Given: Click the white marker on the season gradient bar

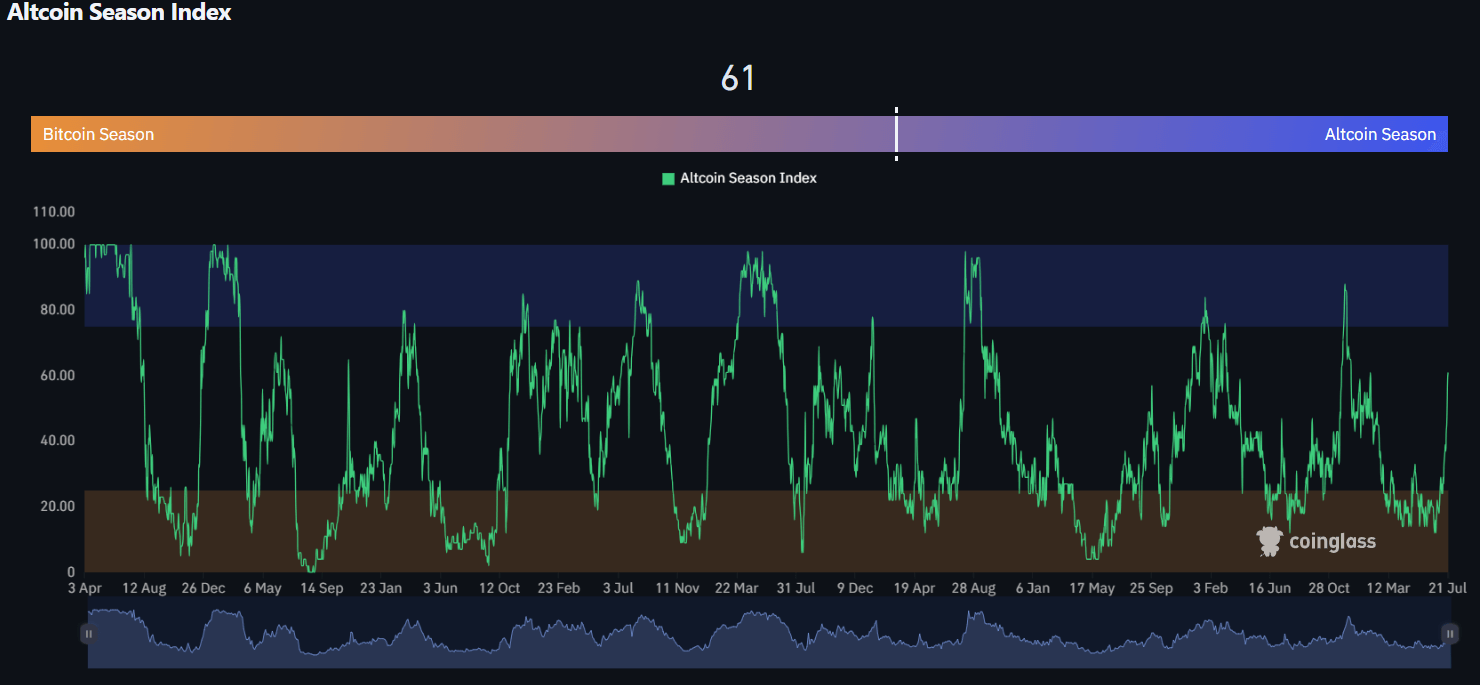Looking at the screenshot, I should [896, 134].
